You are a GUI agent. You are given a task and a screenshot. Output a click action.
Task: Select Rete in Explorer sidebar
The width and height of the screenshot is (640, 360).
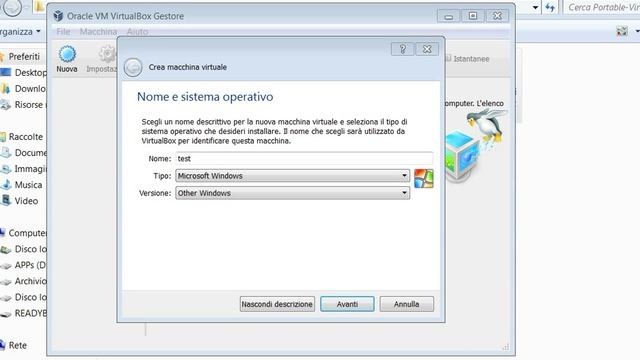(x=18, y=345)
